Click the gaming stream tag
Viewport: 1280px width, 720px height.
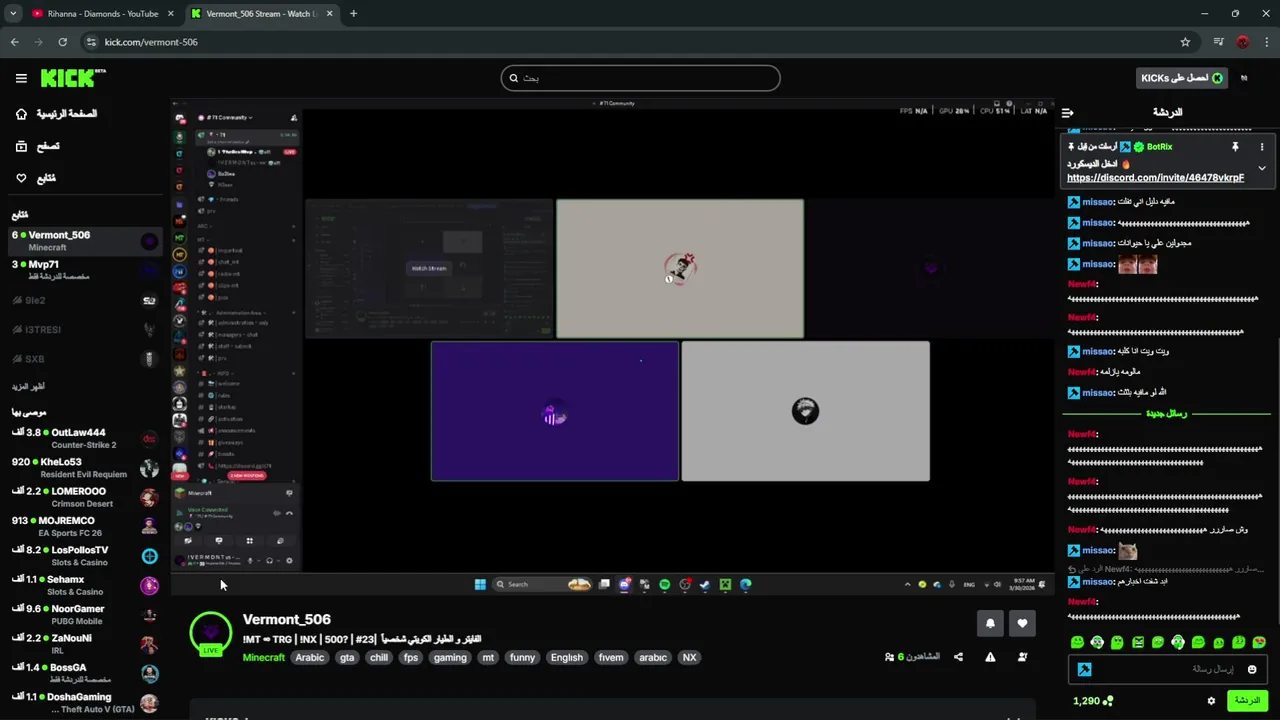(x=450, y=657)
